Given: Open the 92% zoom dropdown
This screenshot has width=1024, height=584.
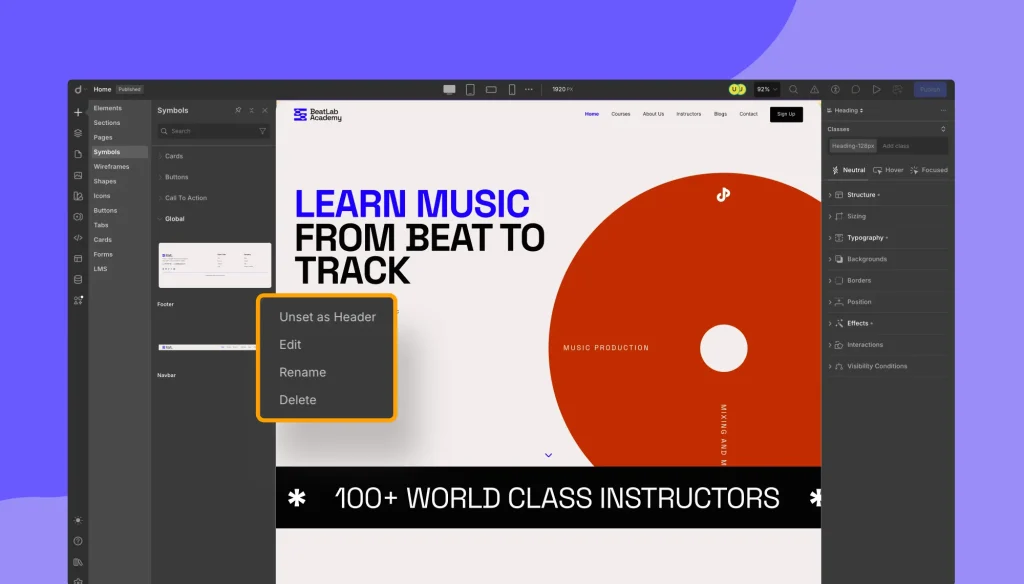Looking at the screenshot, I should (x=767, y=89).
